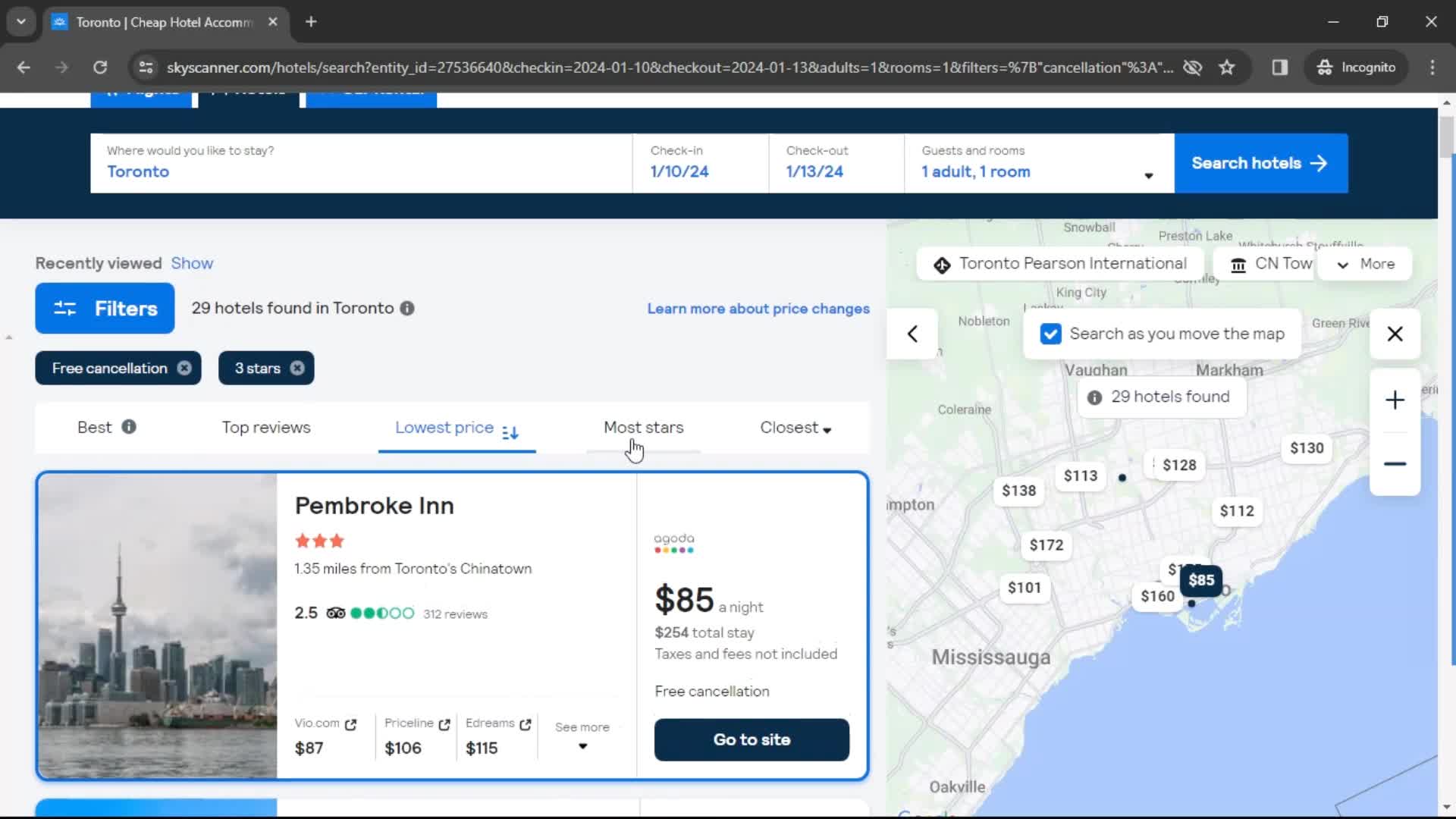Viewport: 1456px width, 819px height.
Task: Click the agoda provider logo
Action: point(674,543)
